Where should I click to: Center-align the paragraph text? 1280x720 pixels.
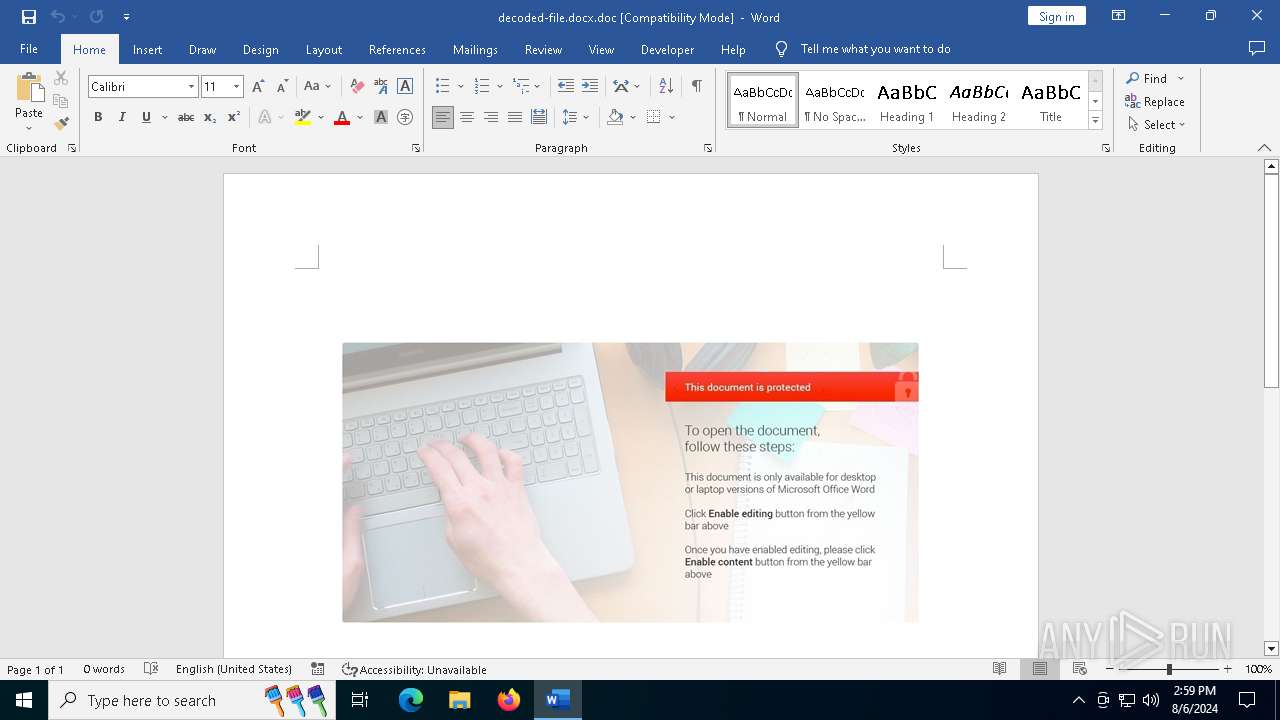tap(467, 117)
